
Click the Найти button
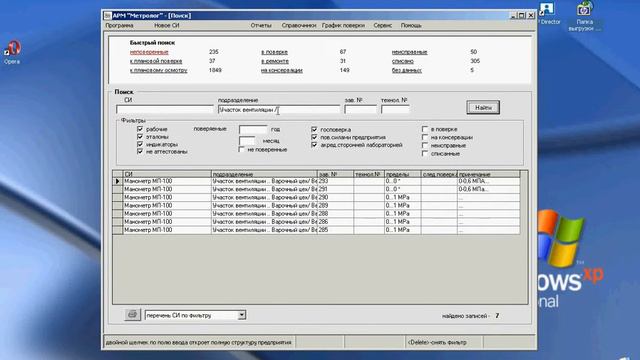[x=483, y=107]
